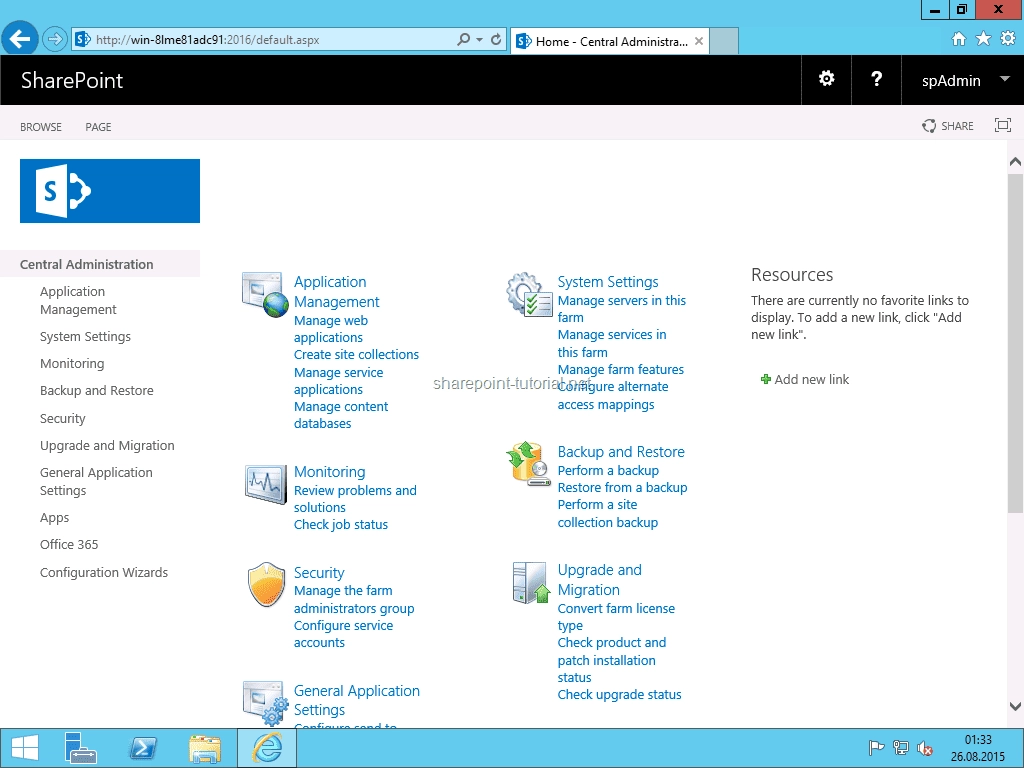This screenshot has height=768, width=1024.
Task: Open the Check job status link
Action: (x=341, y=524)
